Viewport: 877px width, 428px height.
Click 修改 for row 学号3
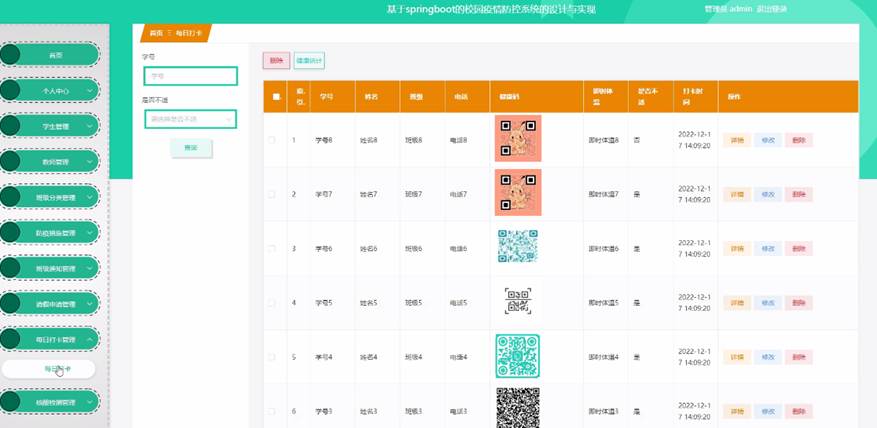click(x=768, y=412)
